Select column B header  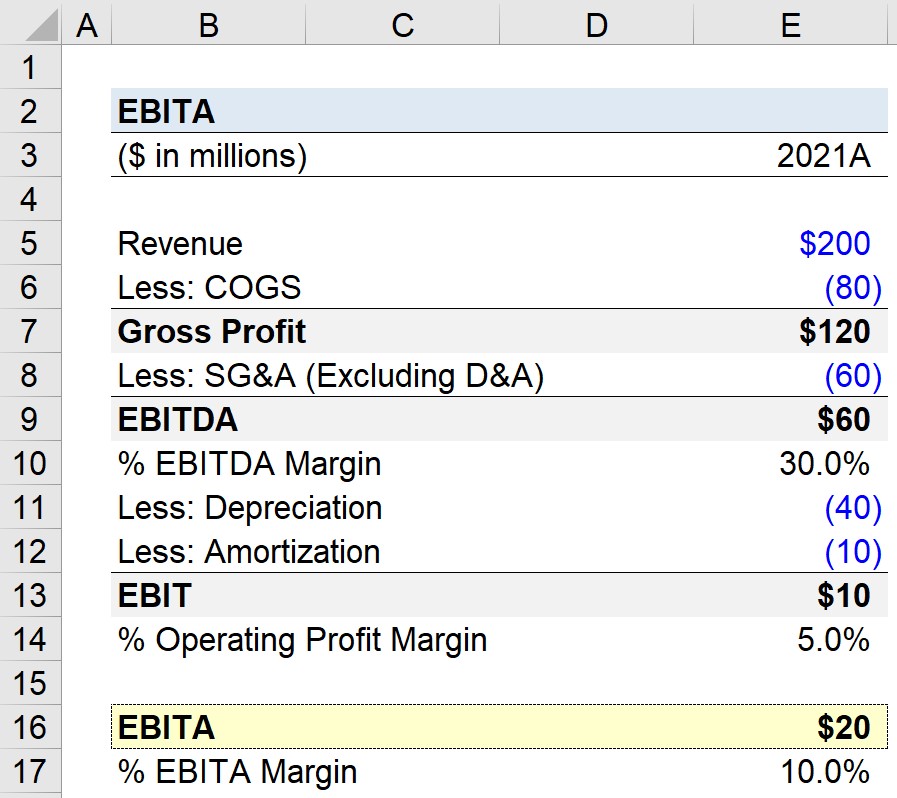(x=208, y=23)
